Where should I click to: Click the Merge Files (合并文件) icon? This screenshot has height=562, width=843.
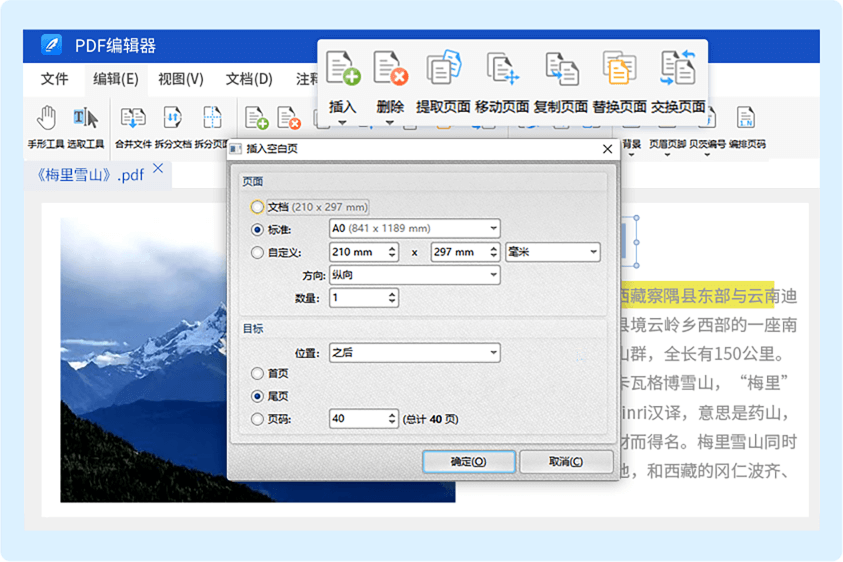[132, 118]
